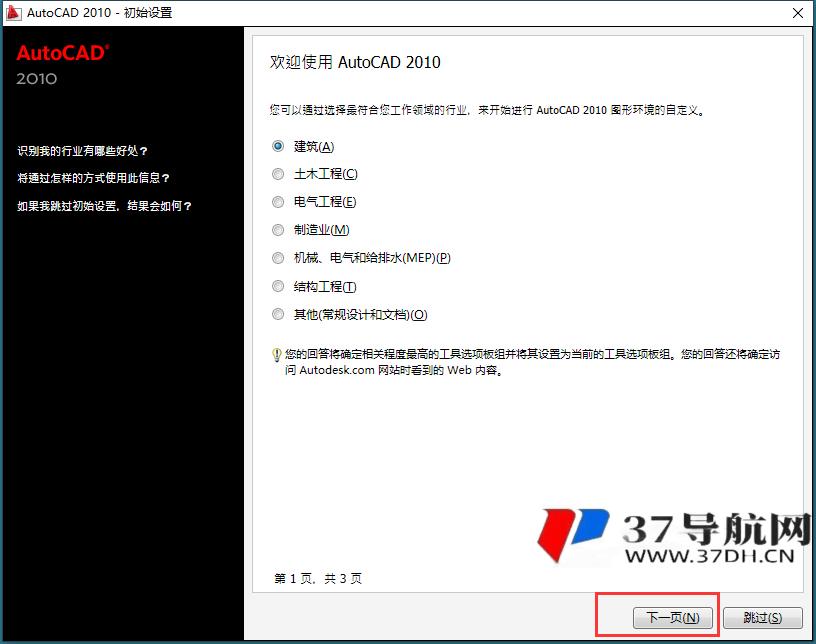Choose 机械、电气和给排水(MEP)(P) option
The width and height of the screenshot is (816, 644).
(x=278, y=257)
